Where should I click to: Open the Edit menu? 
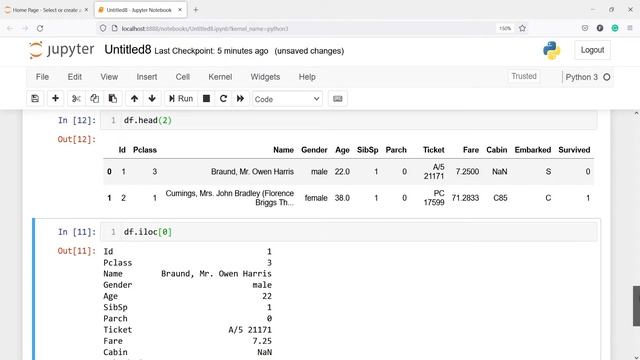click(75, 77)
